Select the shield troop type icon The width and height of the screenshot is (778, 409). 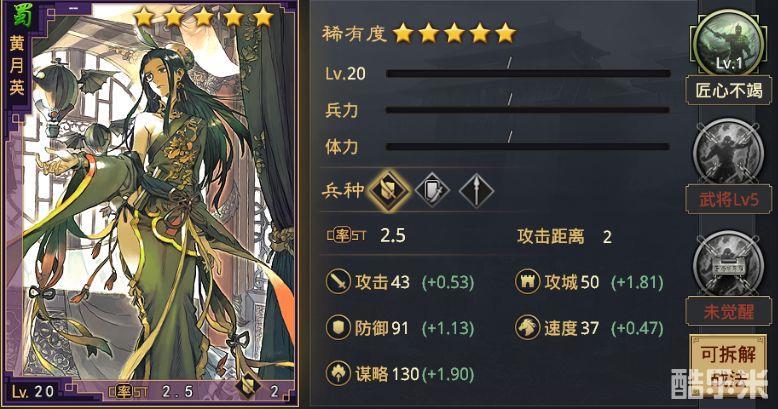click(x=389, y=191)
